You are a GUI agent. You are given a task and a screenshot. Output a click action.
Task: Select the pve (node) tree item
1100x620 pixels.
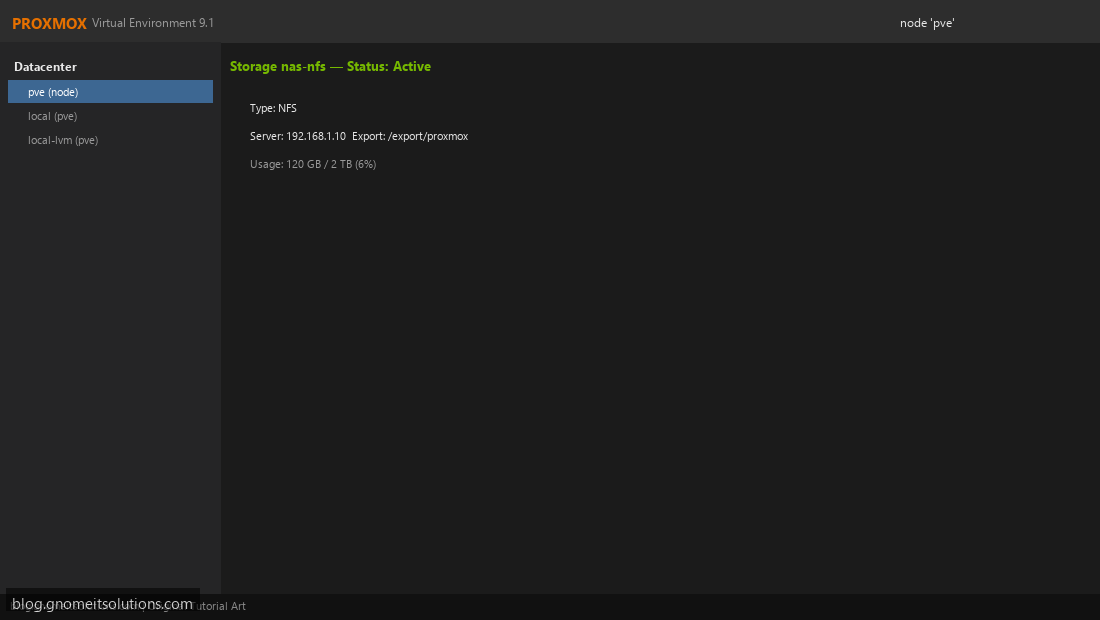[x=110, y=92]
